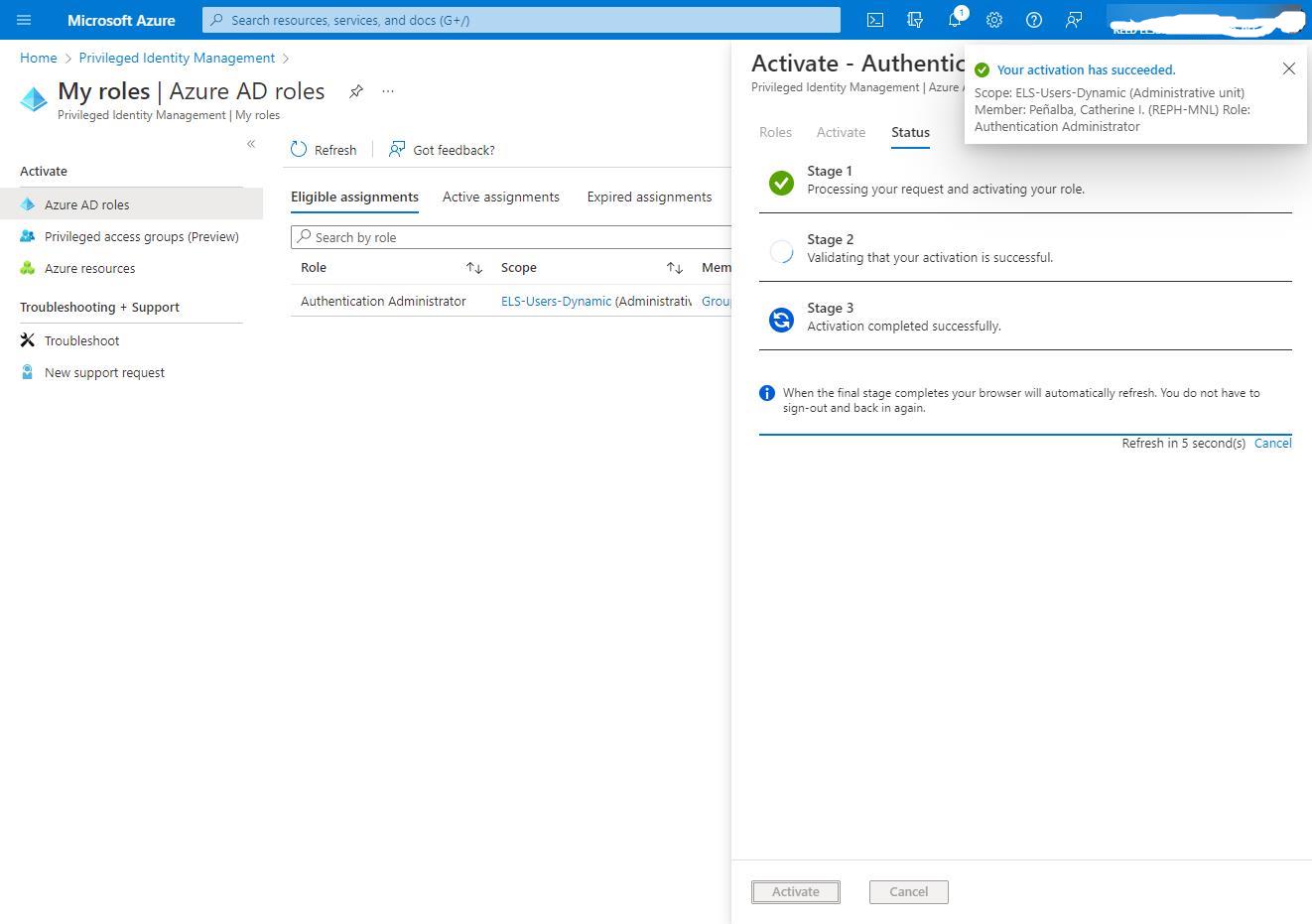Image resolution: width=1312 pixels, height=924 pixels.
Task: Click 'Your activation has succeeded.' title
Action: point(1086,69)
